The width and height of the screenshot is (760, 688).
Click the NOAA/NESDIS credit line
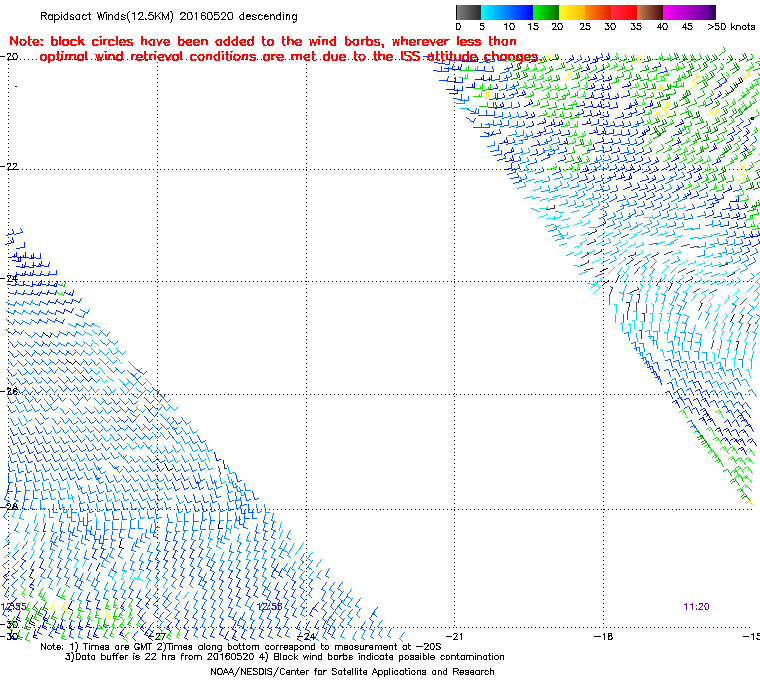click(x=352, y=672)
